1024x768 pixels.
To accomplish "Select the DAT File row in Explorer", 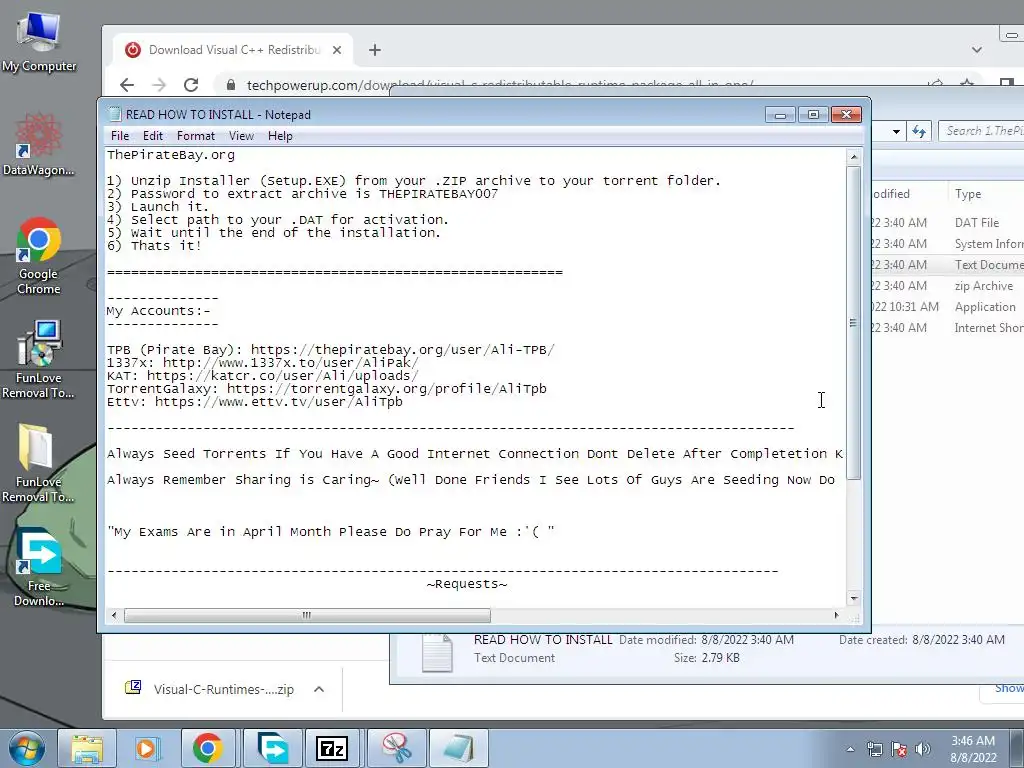I will (x=948, y=223).
